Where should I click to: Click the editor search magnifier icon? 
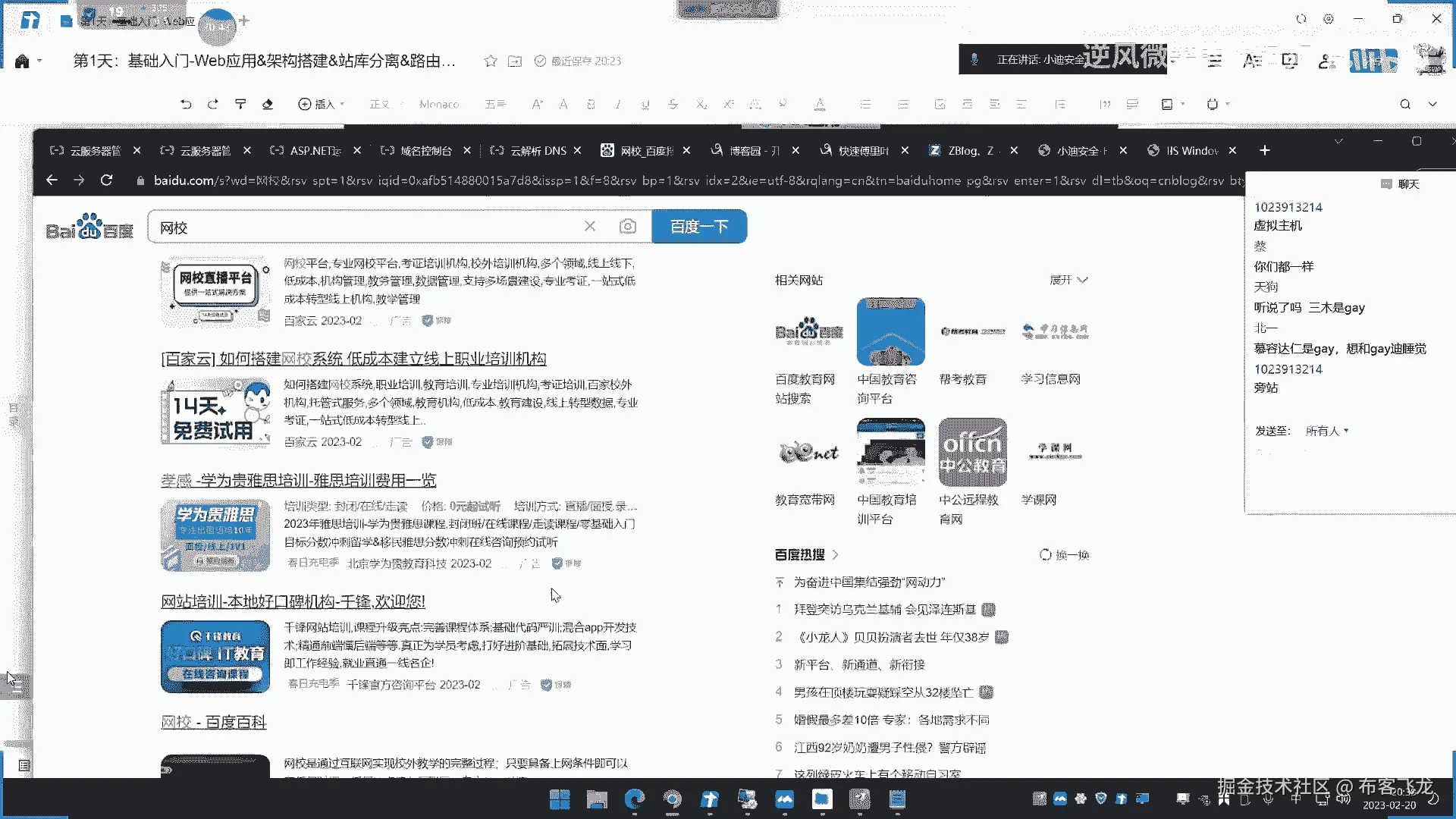[1405, 105]
